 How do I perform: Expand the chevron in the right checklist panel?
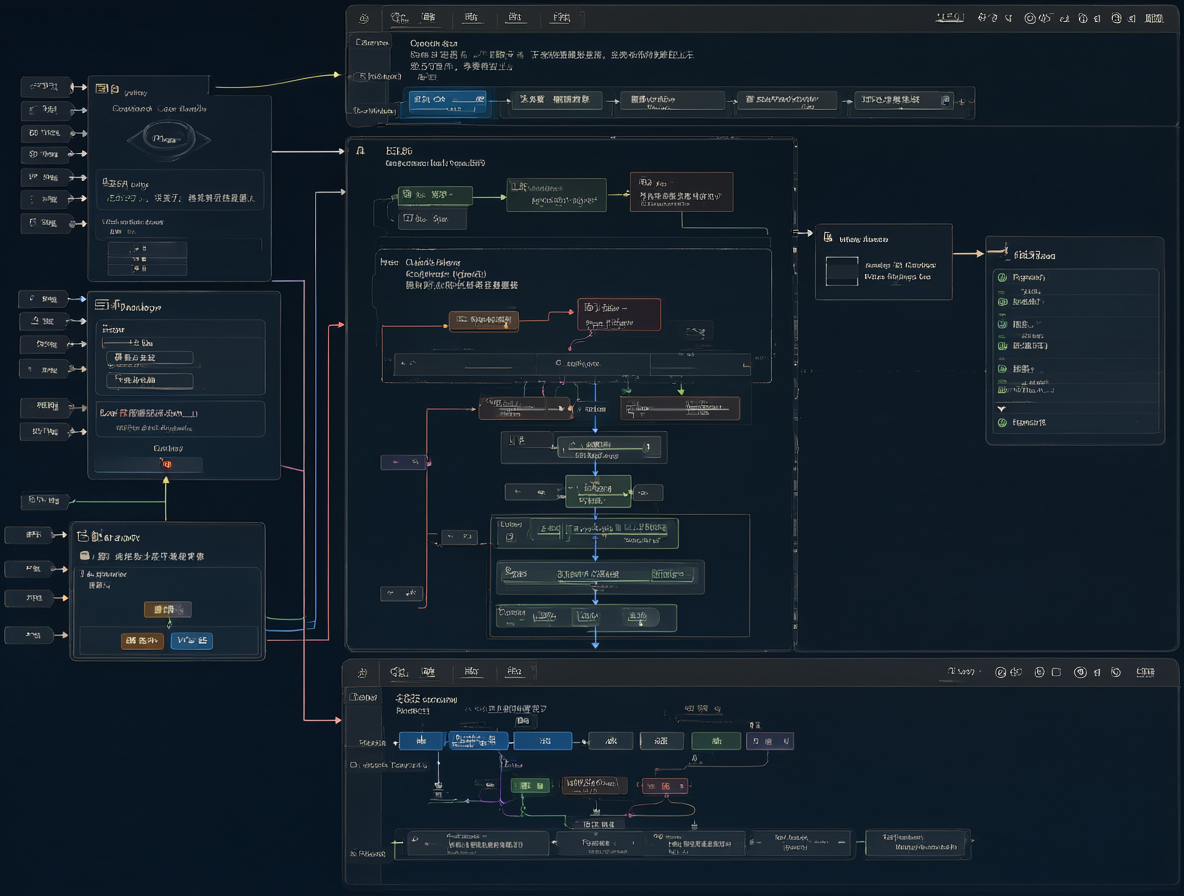click(1002, 408)
